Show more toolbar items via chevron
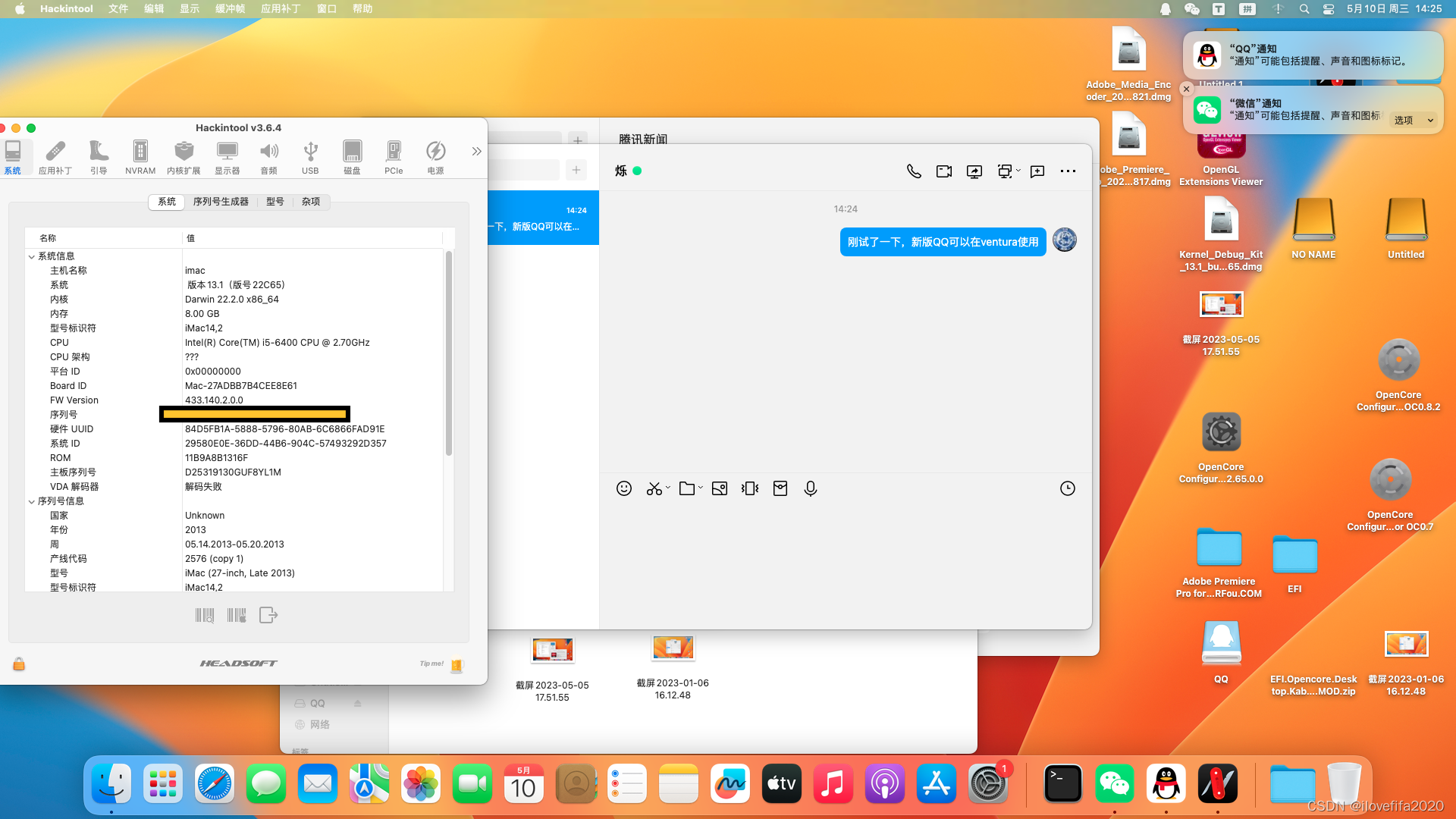 coord(476,152)
